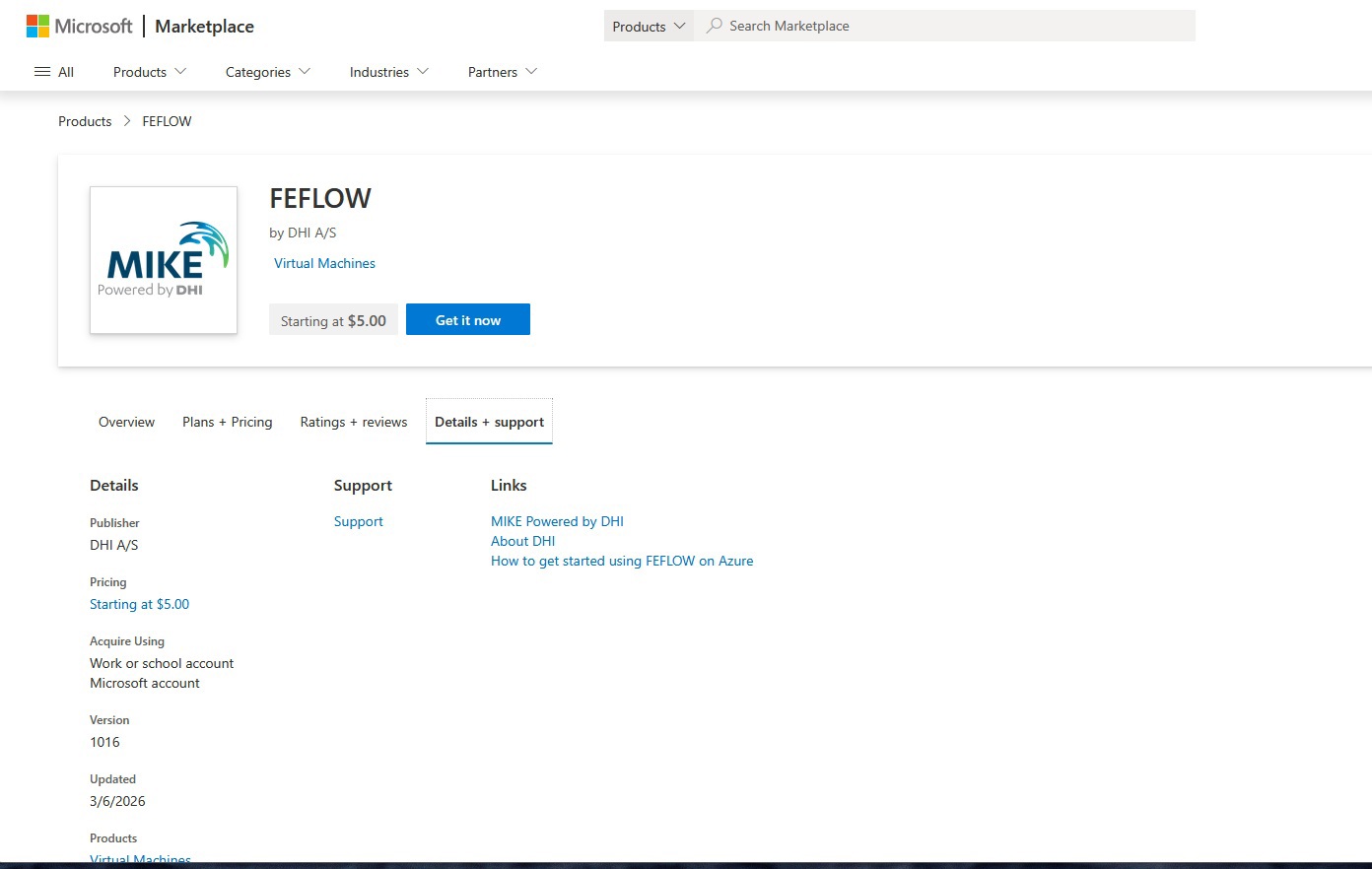Screen dimensions: 1372x869
Task: Expand the Products navigation menu
Action: tap(150, 72)
